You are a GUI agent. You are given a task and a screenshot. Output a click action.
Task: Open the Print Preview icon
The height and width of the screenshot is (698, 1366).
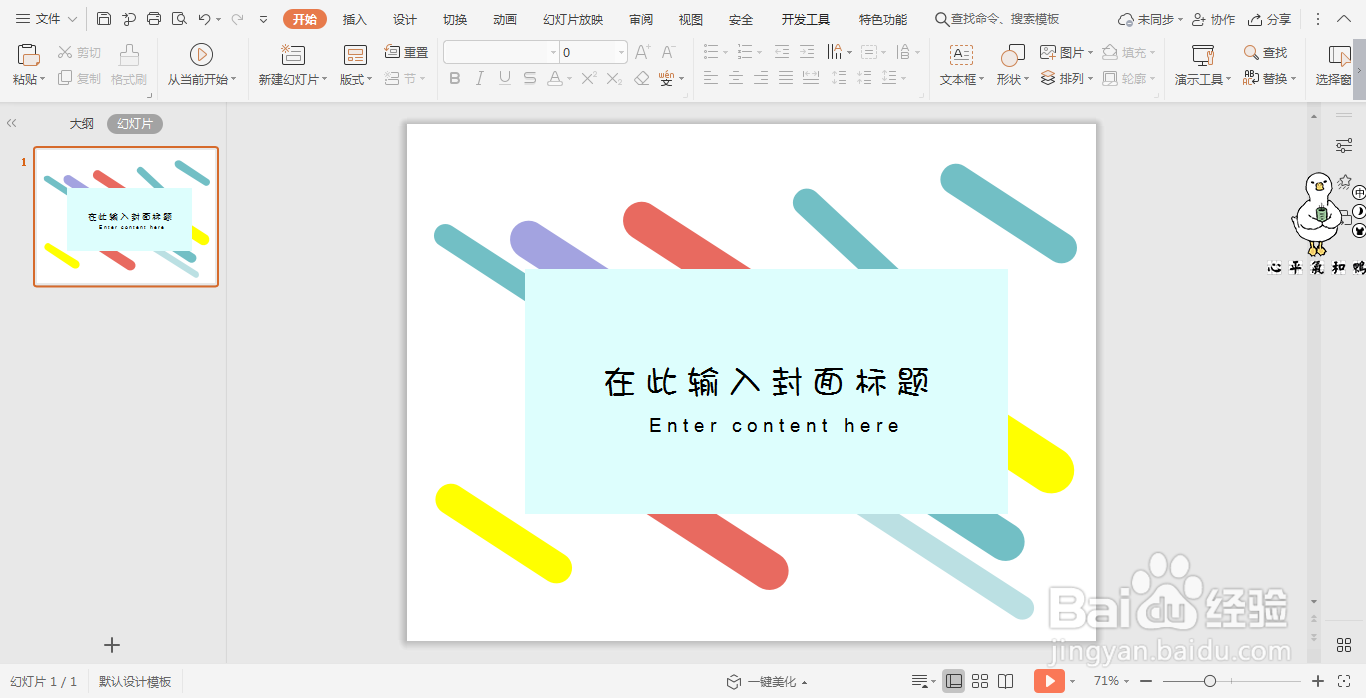tap(179, 19)
